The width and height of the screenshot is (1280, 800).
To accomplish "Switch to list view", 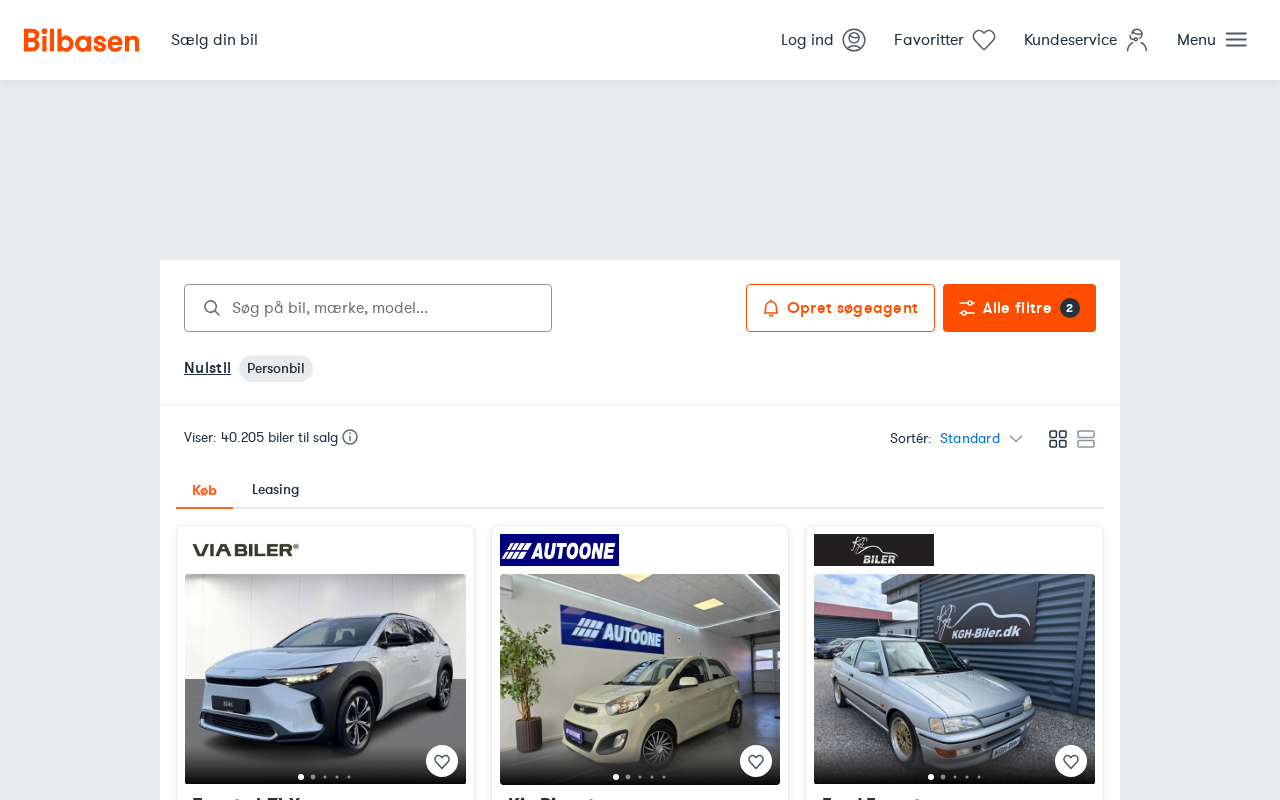I will [x=1086, y=439].
